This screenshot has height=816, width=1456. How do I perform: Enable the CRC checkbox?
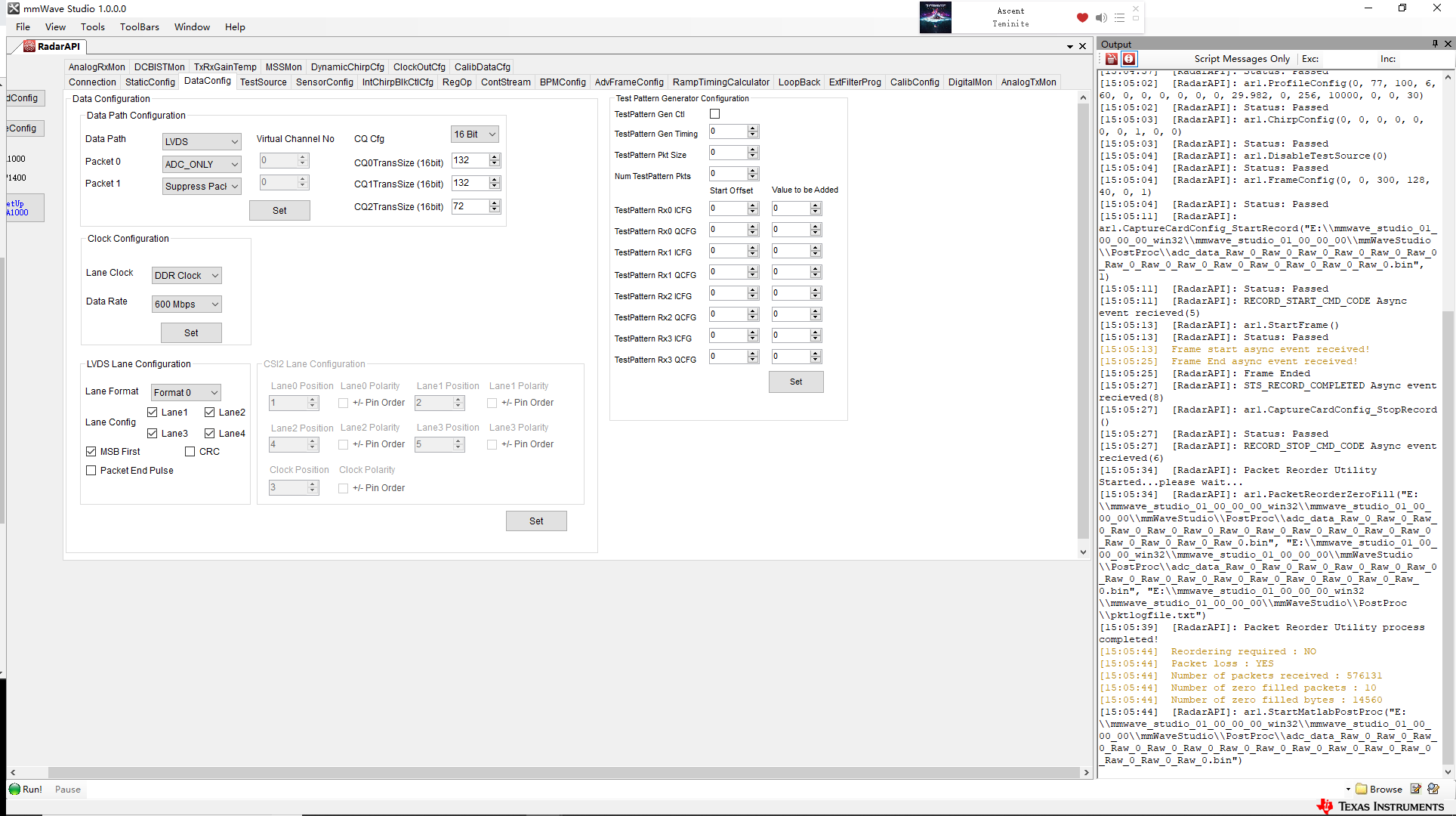[x=190, y=452]
